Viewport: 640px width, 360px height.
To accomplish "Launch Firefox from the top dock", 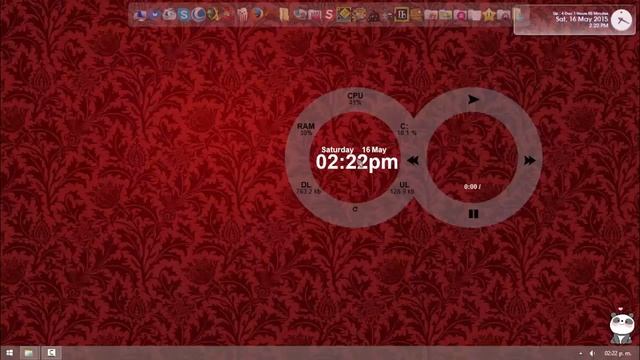I will pos(257,14).
